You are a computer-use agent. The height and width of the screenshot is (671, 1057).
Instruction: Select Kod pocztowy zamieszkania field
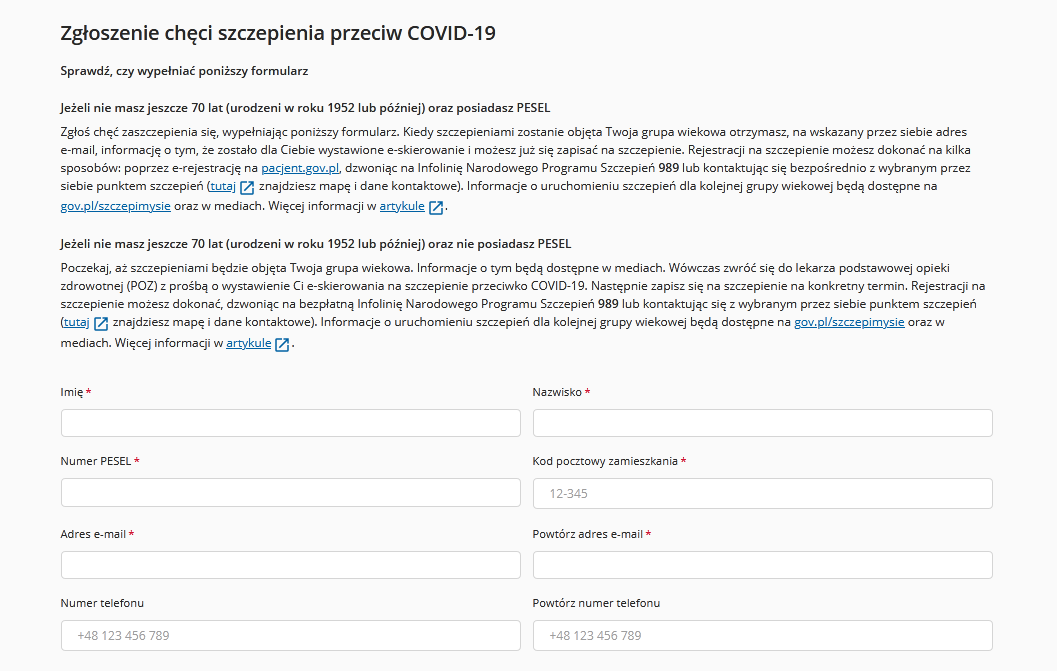762,494
